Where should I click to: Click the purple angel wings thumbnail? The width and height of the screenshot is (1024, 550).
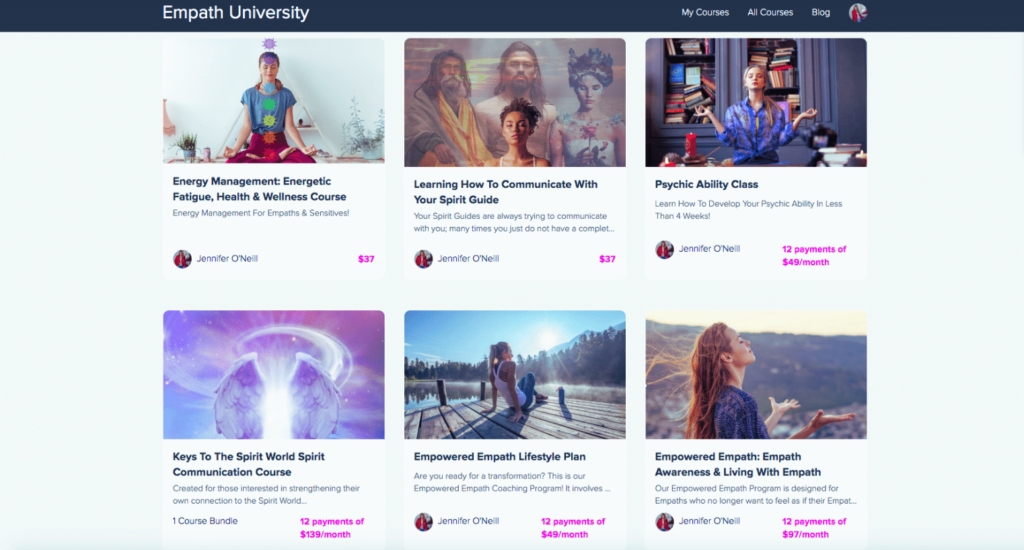click(x=274, y=374)
